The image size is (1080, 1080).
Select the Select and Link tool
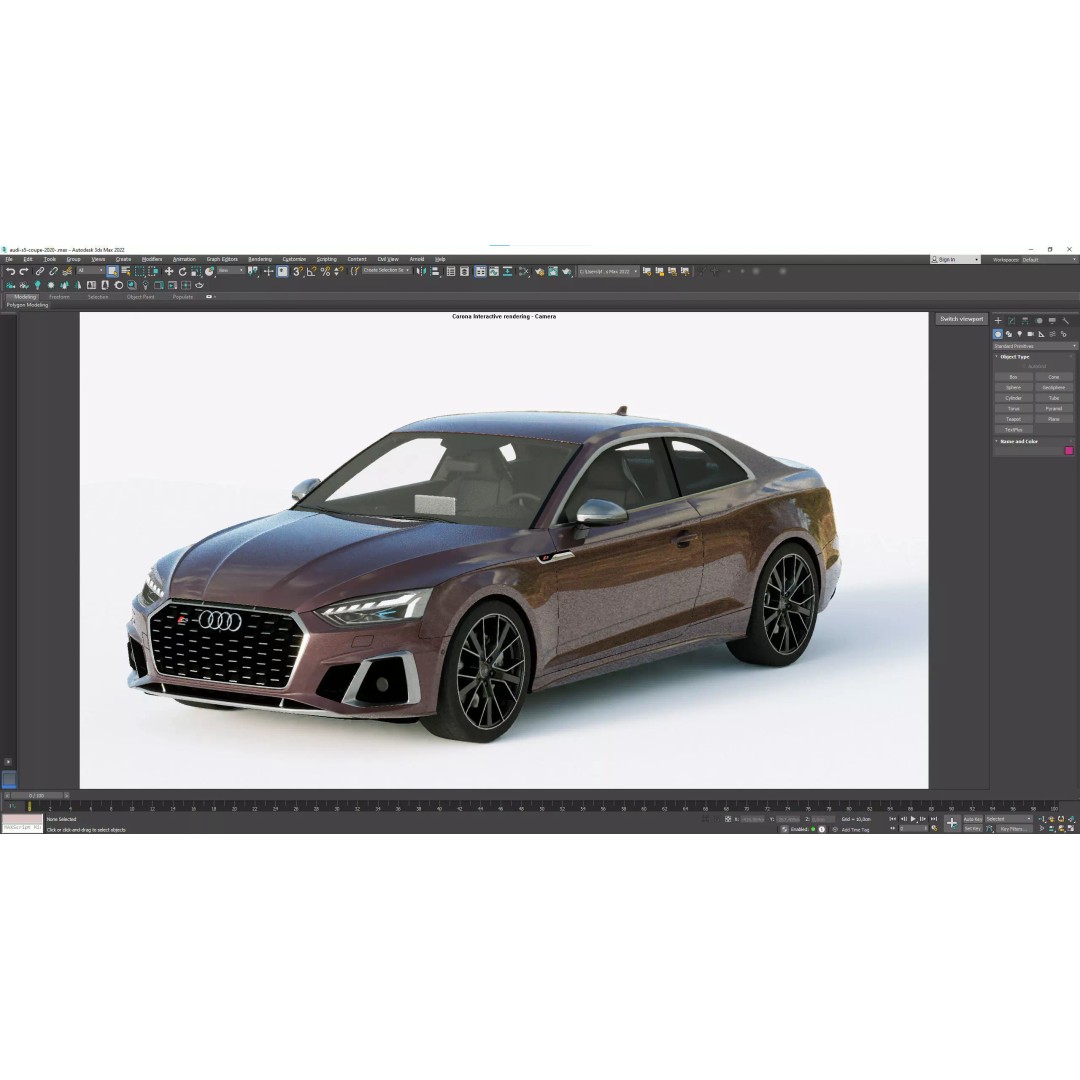tap(40, 271)
